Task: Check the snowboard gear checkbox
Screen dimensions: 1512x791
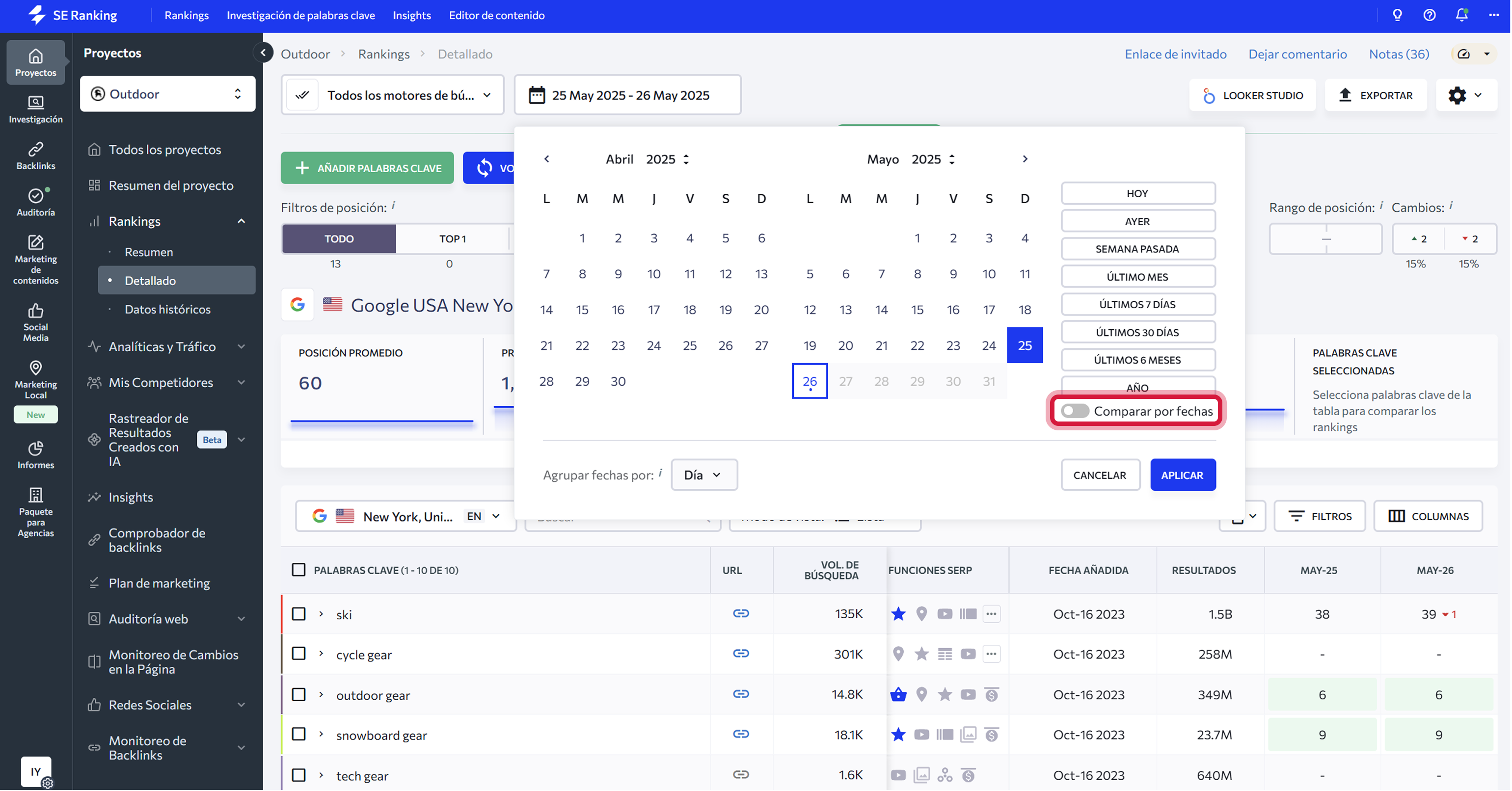Action: coord(299,735)
